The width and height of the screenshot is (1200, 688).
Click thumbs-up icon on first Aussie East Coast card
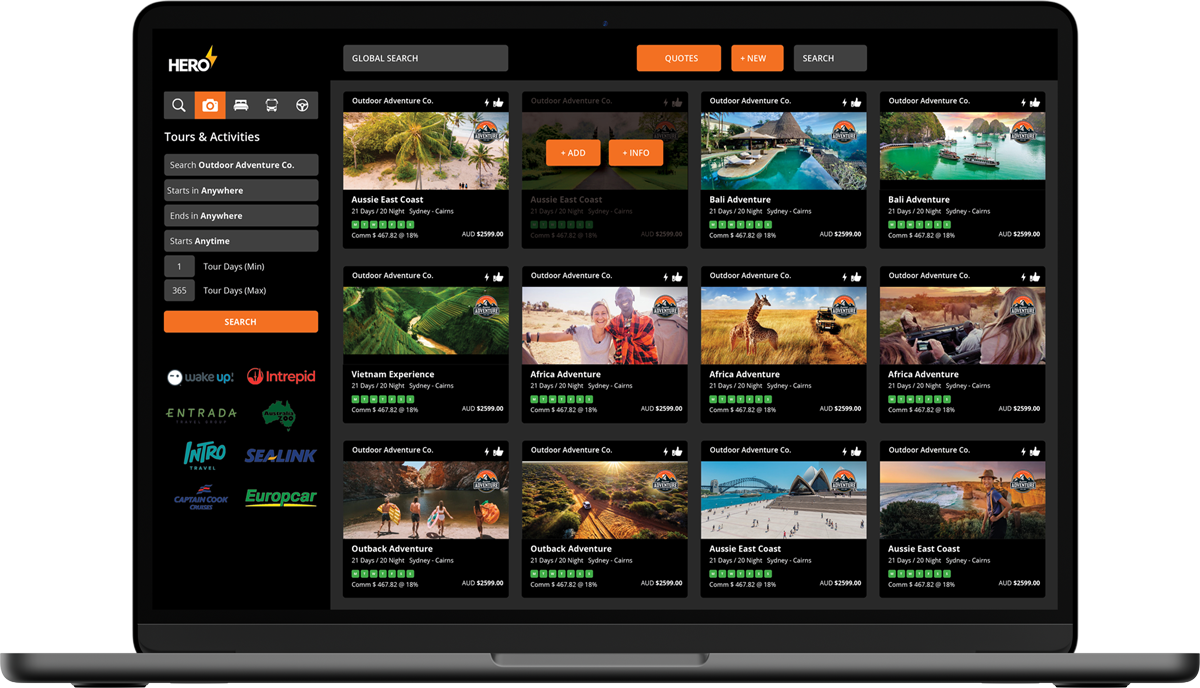coord(499,102)
